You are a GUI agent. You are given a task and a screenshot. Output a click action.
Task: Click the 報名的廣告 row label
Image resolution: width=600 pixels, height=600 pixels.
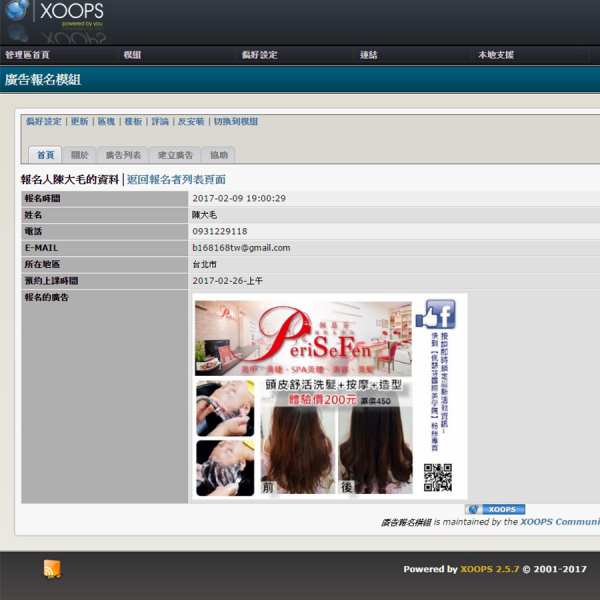coord(47,297)
